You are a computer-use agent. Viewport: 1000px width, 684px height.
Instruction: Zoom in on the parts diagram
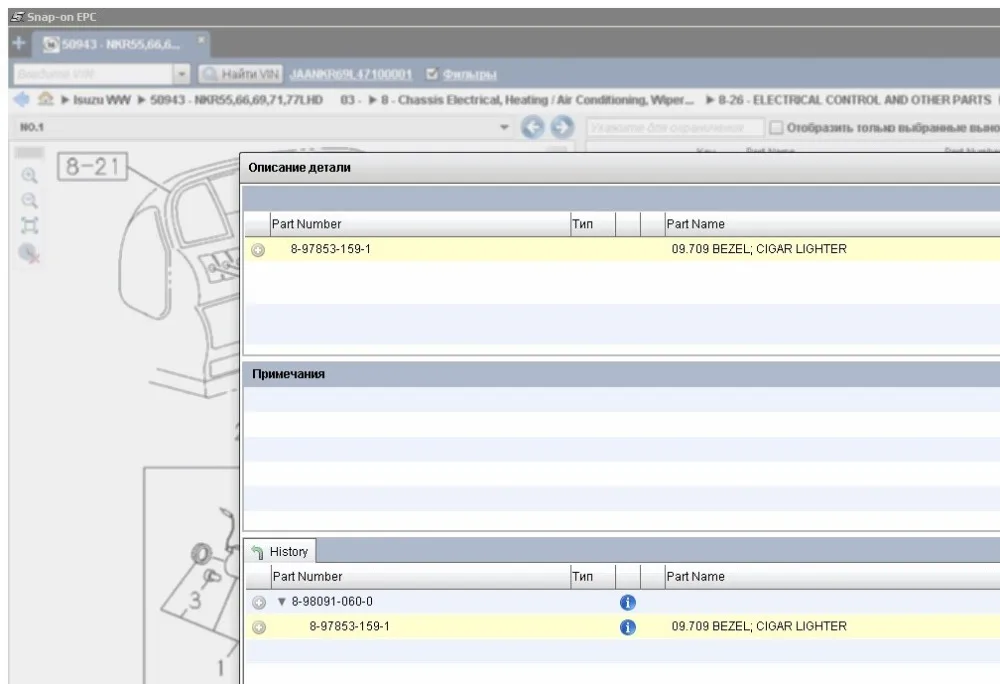29,176
